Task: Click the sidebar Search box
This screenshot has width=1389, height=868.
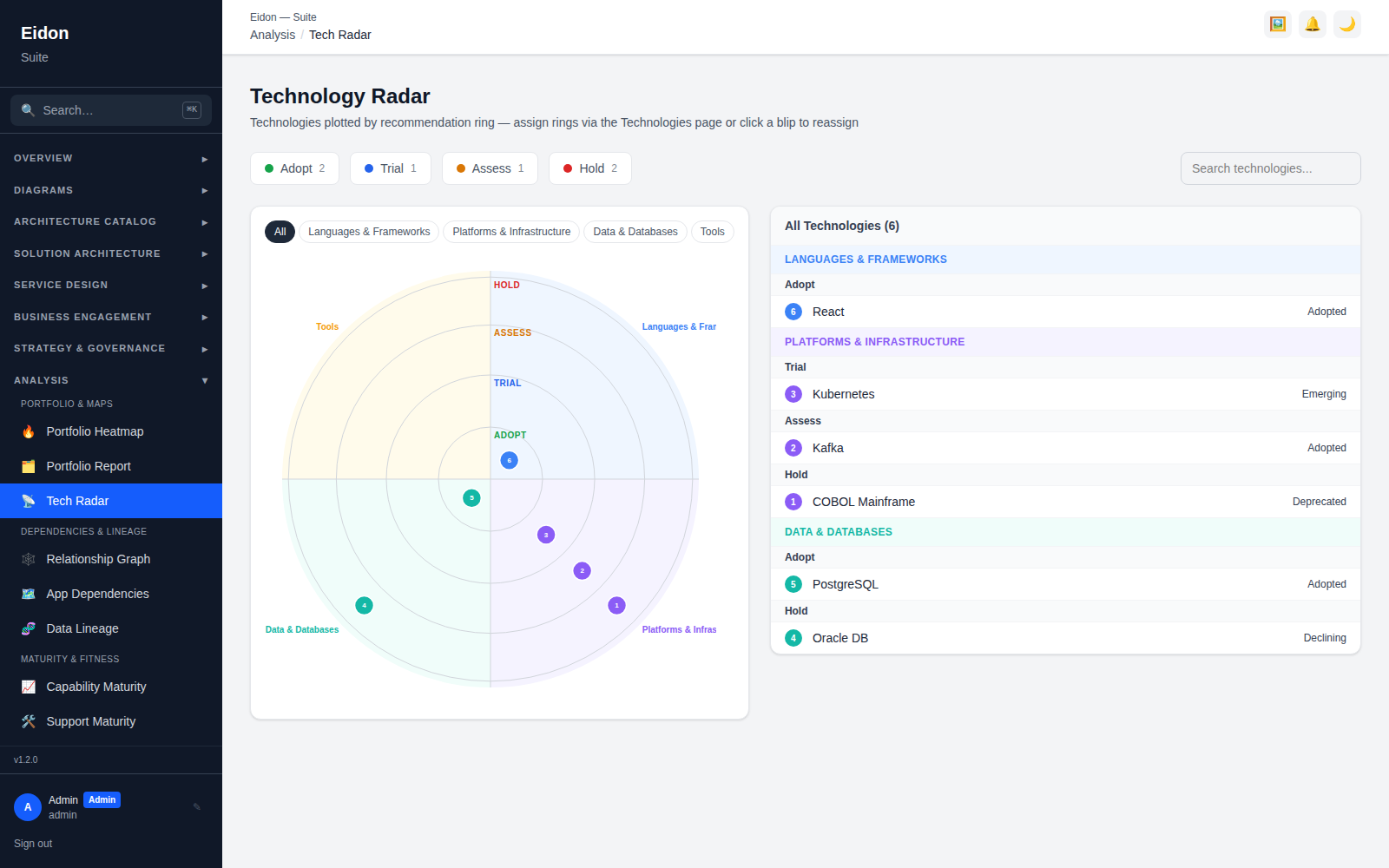Action: pyautogui.click(x=111, y=110)
